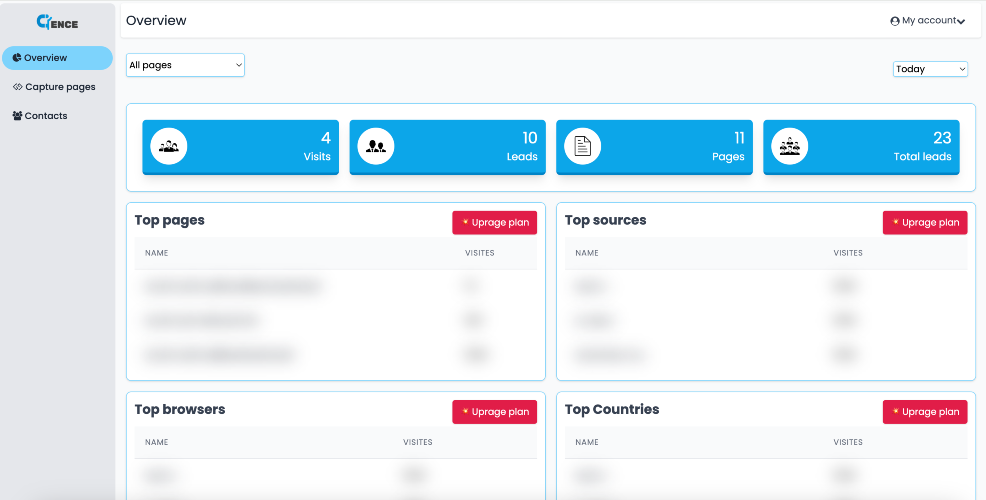Image resolution: width=986 pixels, height=500 pixels.
Task: Click NAME column header in Top Countries
Action: (x=587, y=442)
